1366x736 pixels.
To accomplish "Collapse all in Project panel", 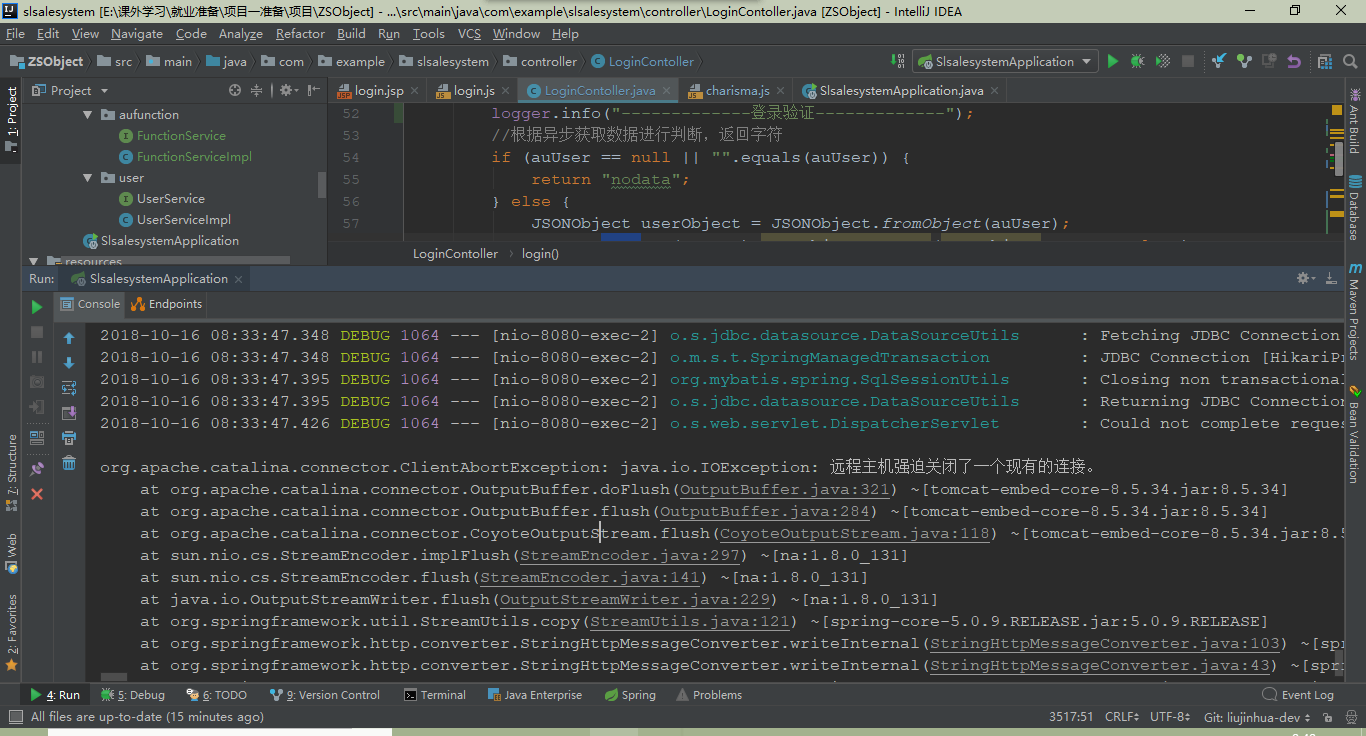I will tap(257, 90).
